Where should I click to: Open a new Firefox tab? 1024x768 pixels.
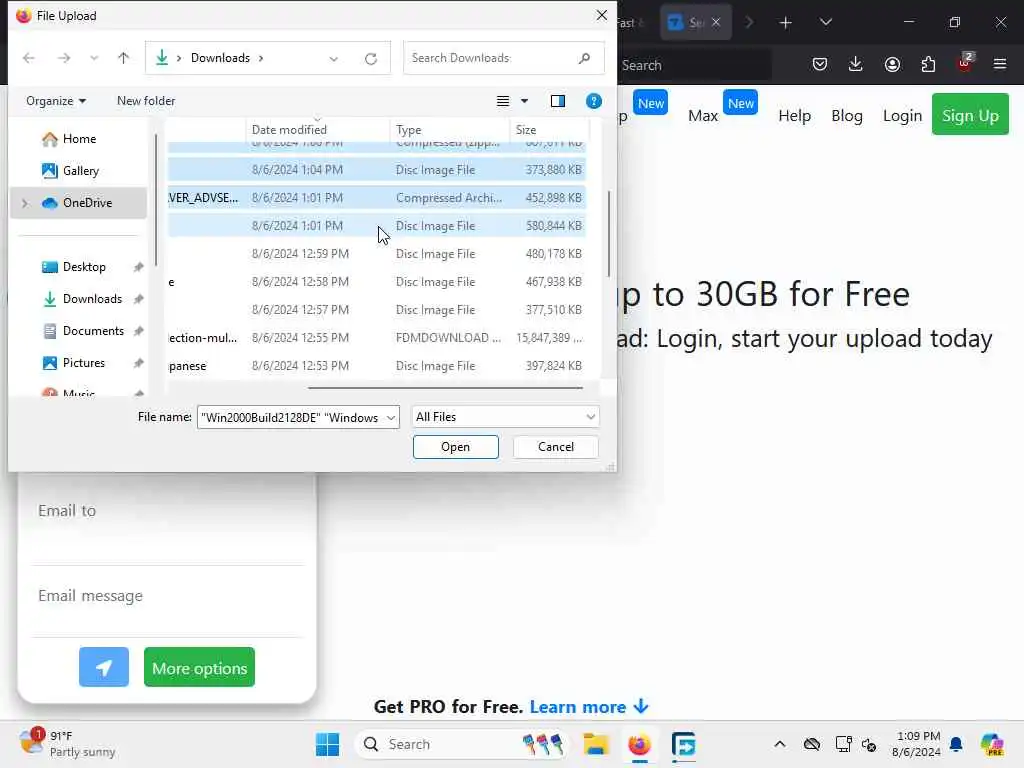coord(786,23)
